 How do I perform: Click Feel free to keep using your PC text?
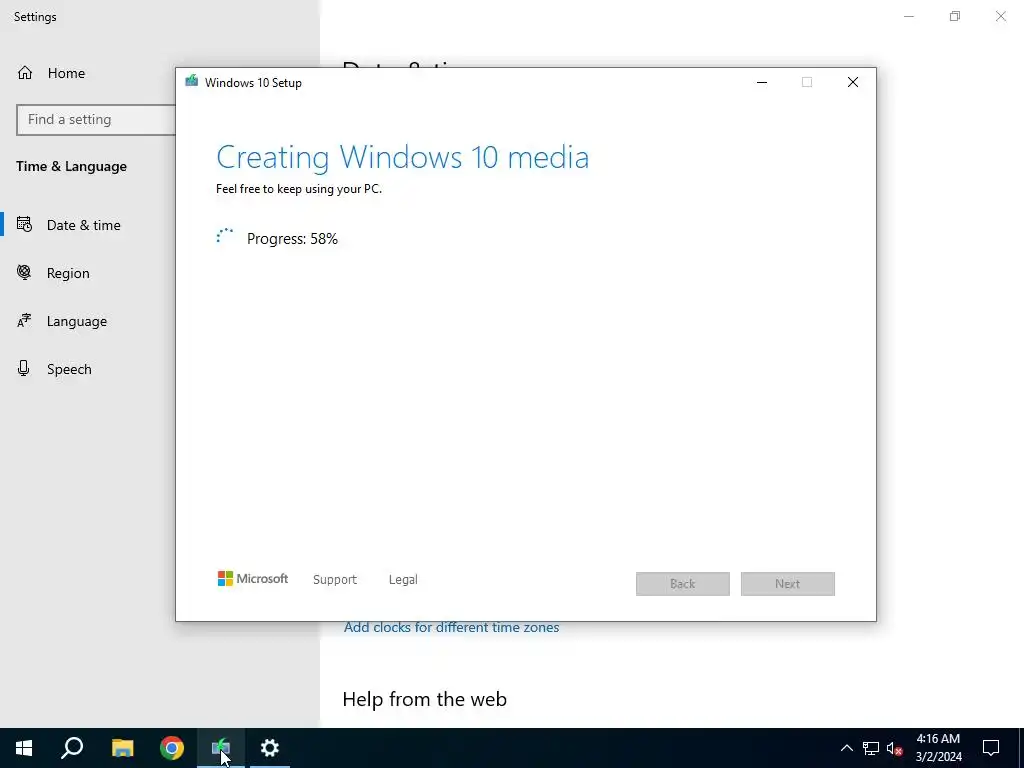click(x=298, y=189)
